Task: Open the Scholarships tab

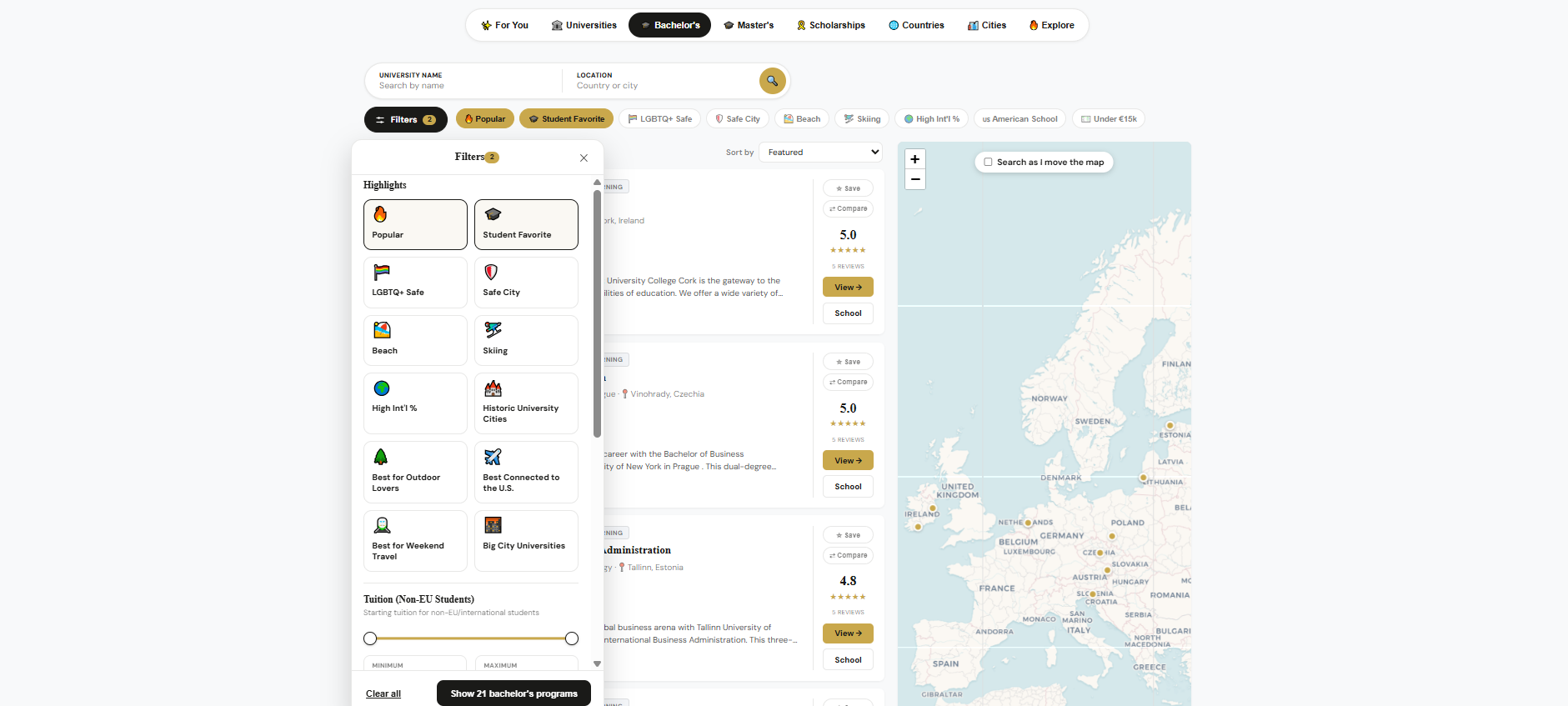Action: pyautogui.click(x=831, y=25)
